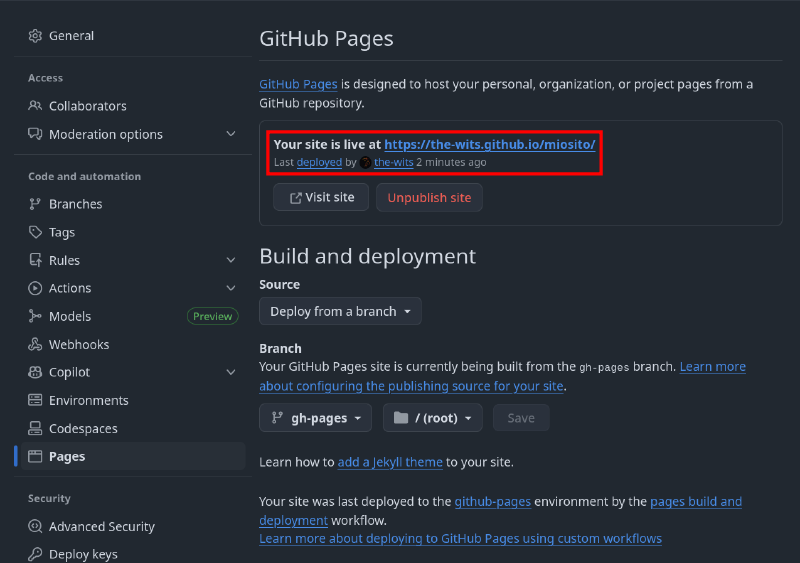Click the General gear icon
800x563 pixels.
pyautogui.click(x=35, y=36)
